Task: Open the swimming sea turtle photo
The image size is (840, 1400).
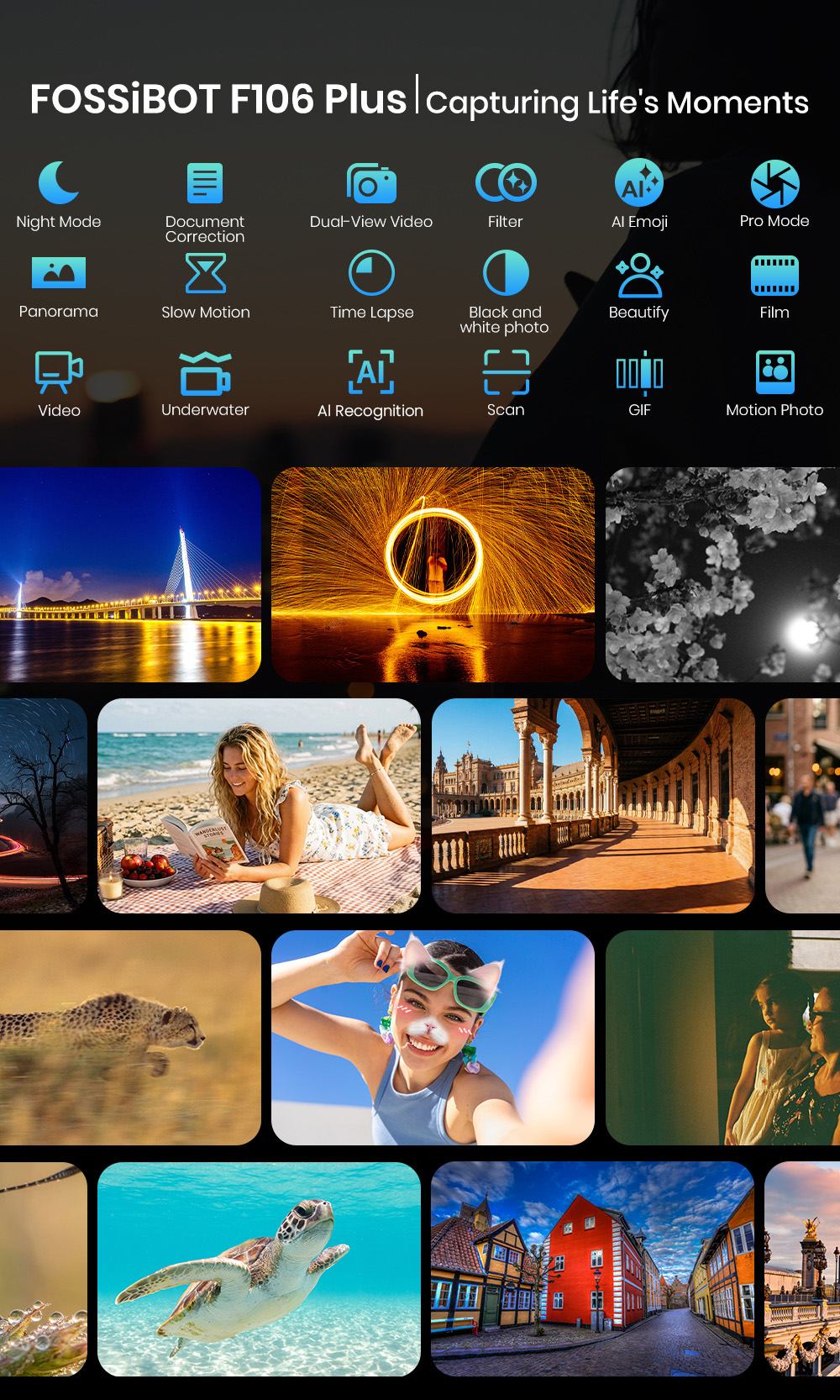Action: tap(259, 1269)
